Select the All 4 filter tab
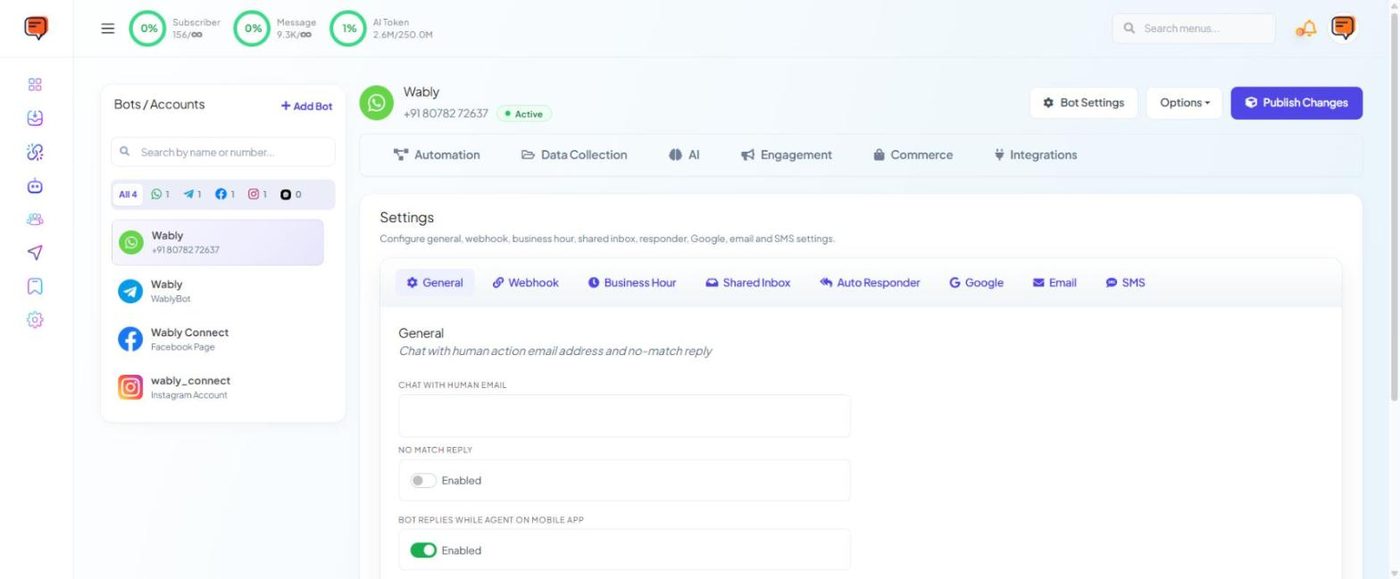 coord(128,194)
